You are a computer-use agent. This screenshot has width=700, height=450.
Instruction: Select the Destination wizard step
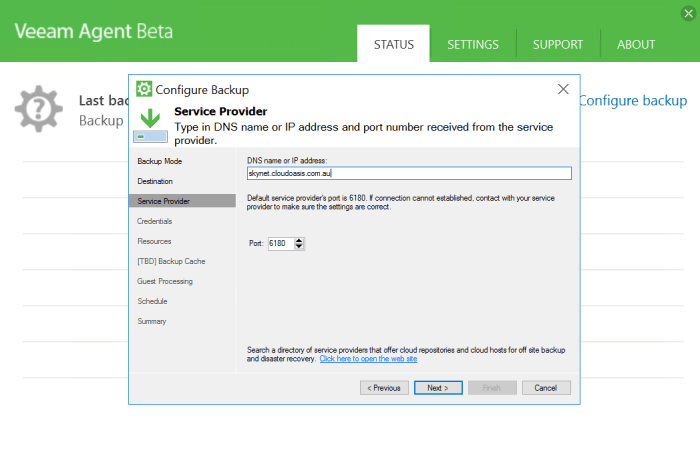click(x=155, y=181)
